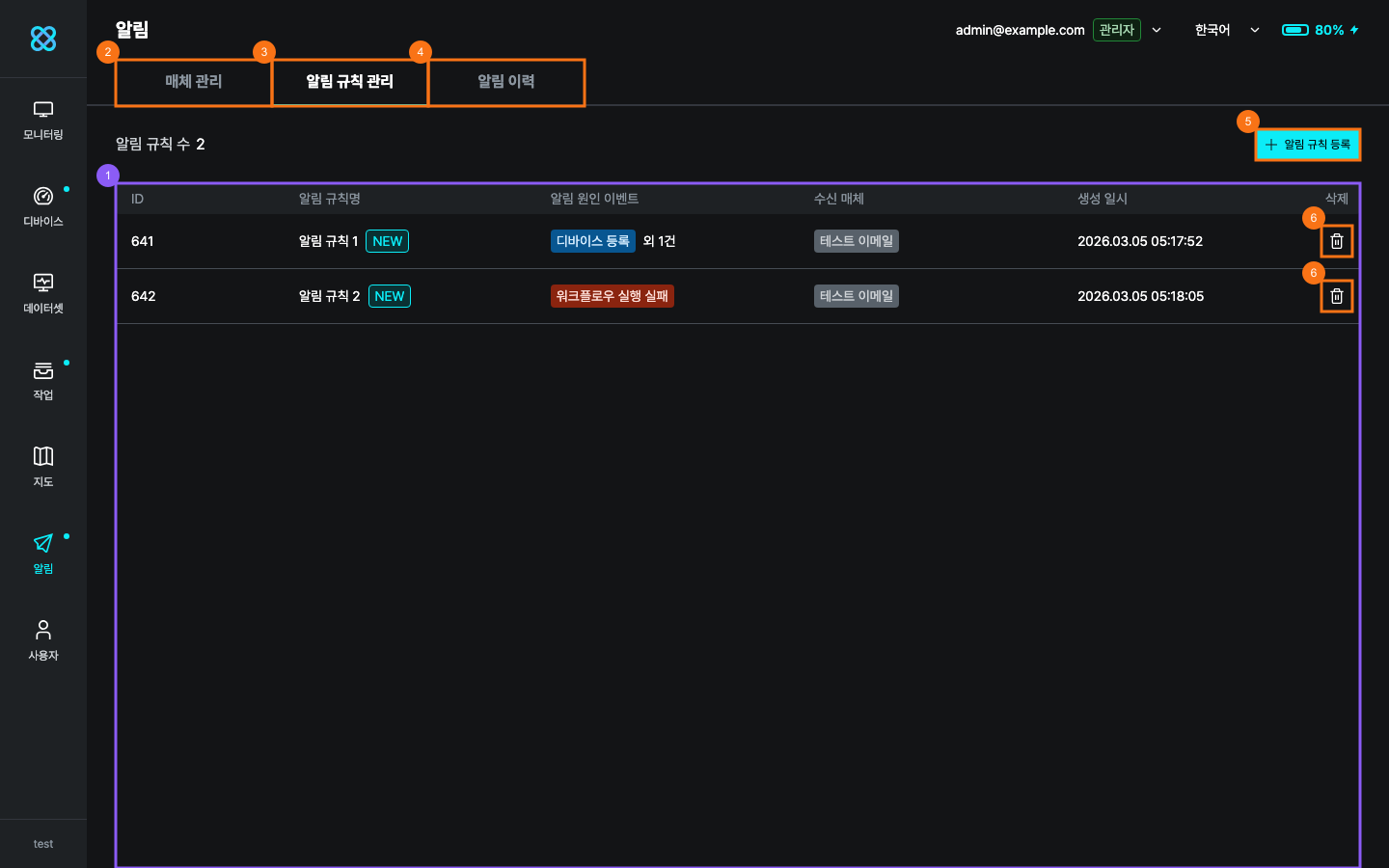Image resolution: width=1389 pixels, height=868 pixels.
Task: Select the 알림 규칙 관리 tab
Action: [x=350, y=82]
